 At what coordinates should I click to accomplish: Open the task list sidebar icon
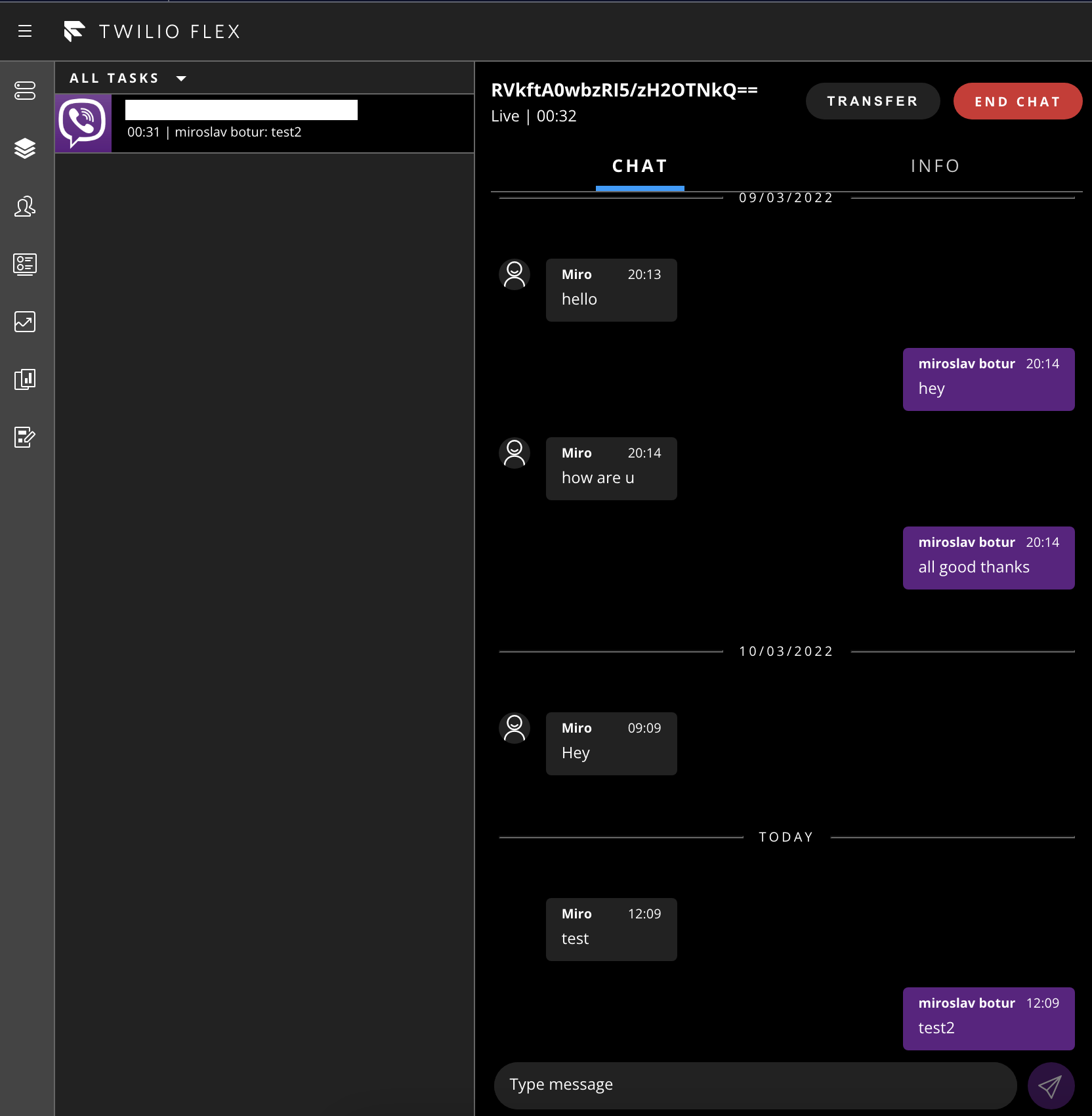tap(25, 264)
